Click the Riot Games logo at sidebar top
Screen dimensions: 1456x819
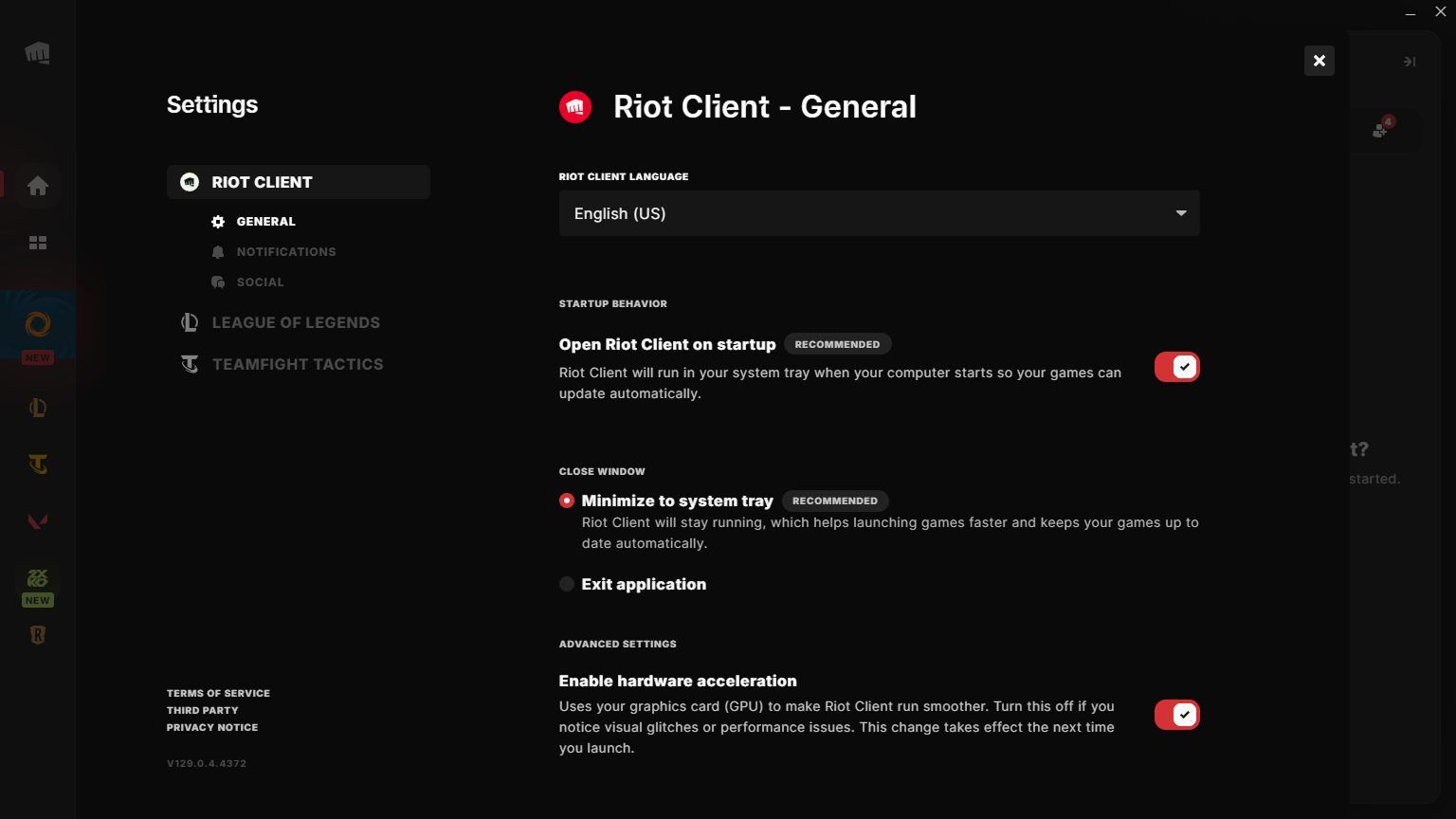pos(38,53)
